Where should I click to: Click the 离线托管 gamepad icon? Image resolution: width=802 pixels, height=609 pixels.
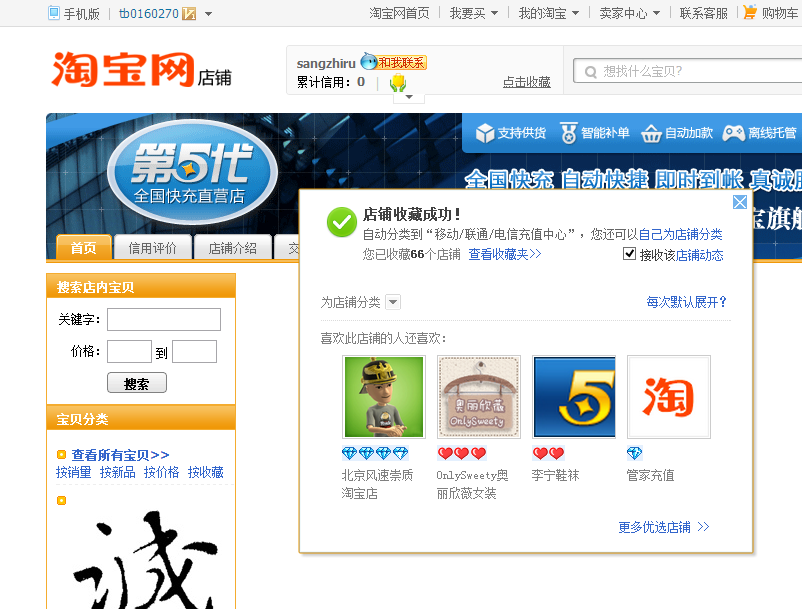click(733, 133)
